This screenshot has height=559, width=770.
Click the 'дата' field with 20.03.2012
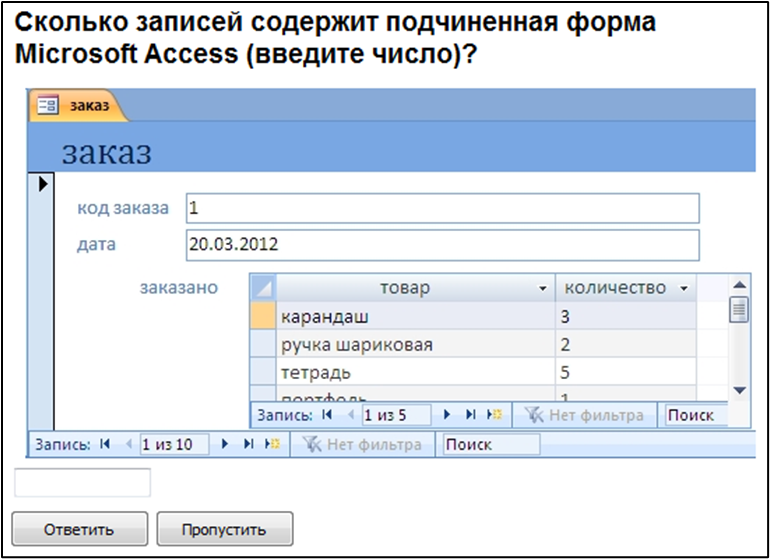coord(442,245)
